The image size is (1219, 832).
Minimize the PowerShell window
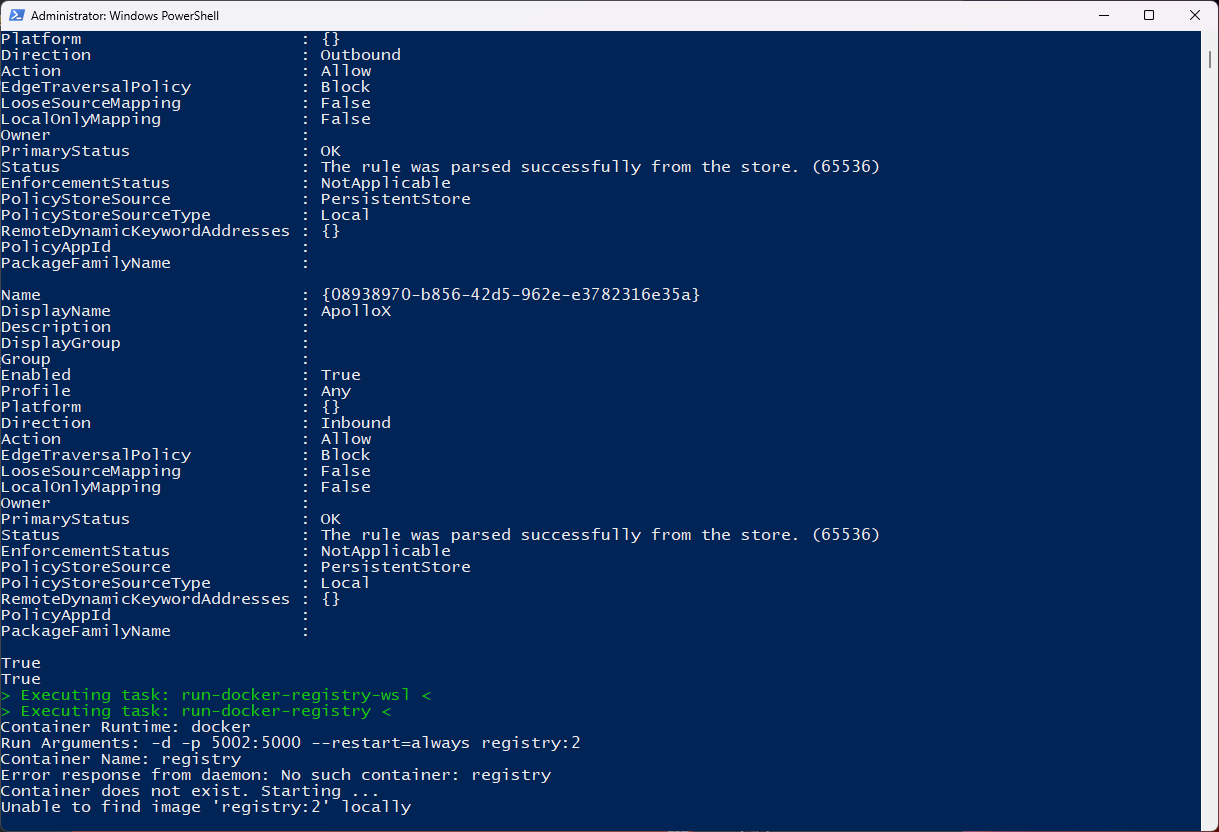pos(1103,16)
